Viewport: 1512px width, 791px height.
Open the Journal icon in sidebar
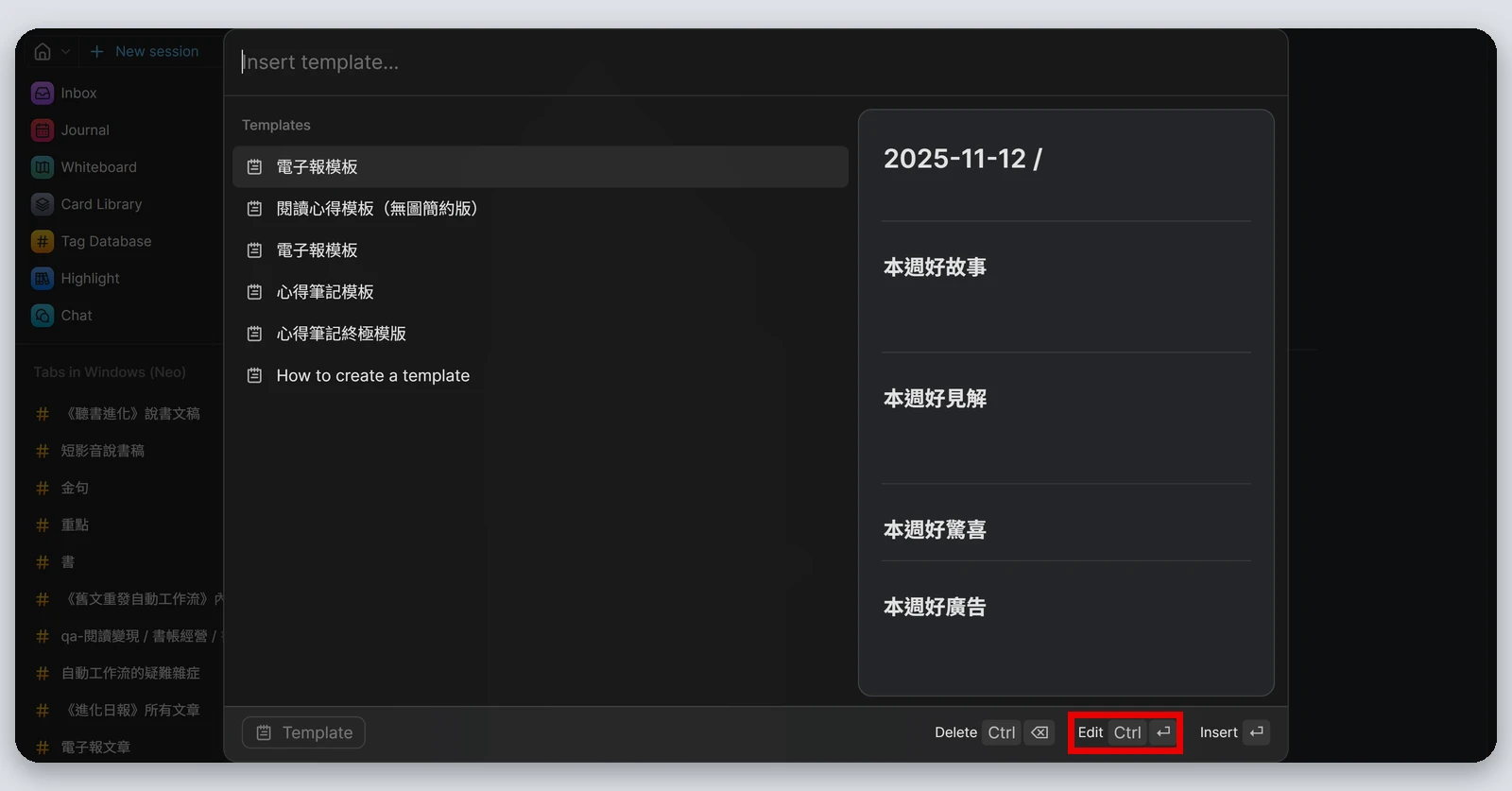(43, 130)
